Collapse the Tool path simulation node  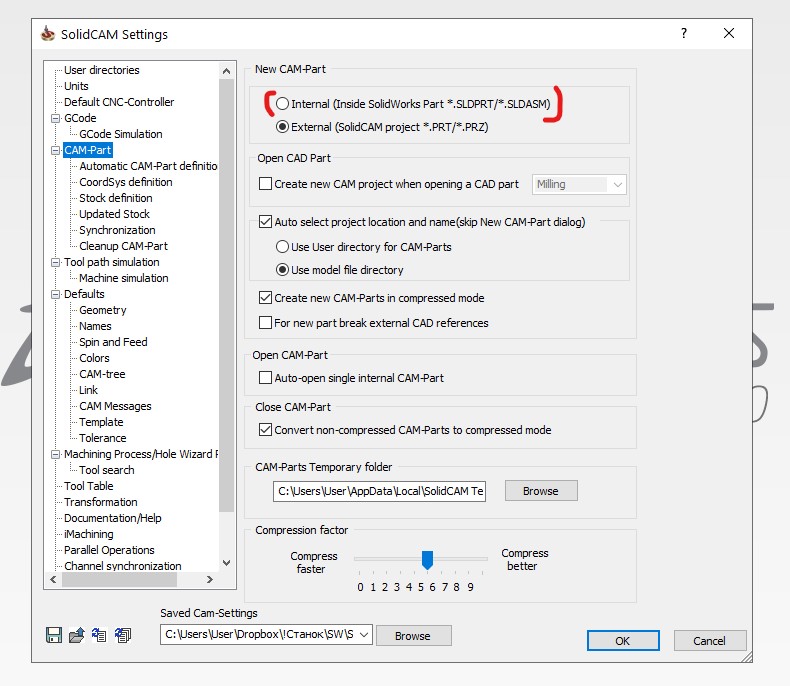coord(55,262)
